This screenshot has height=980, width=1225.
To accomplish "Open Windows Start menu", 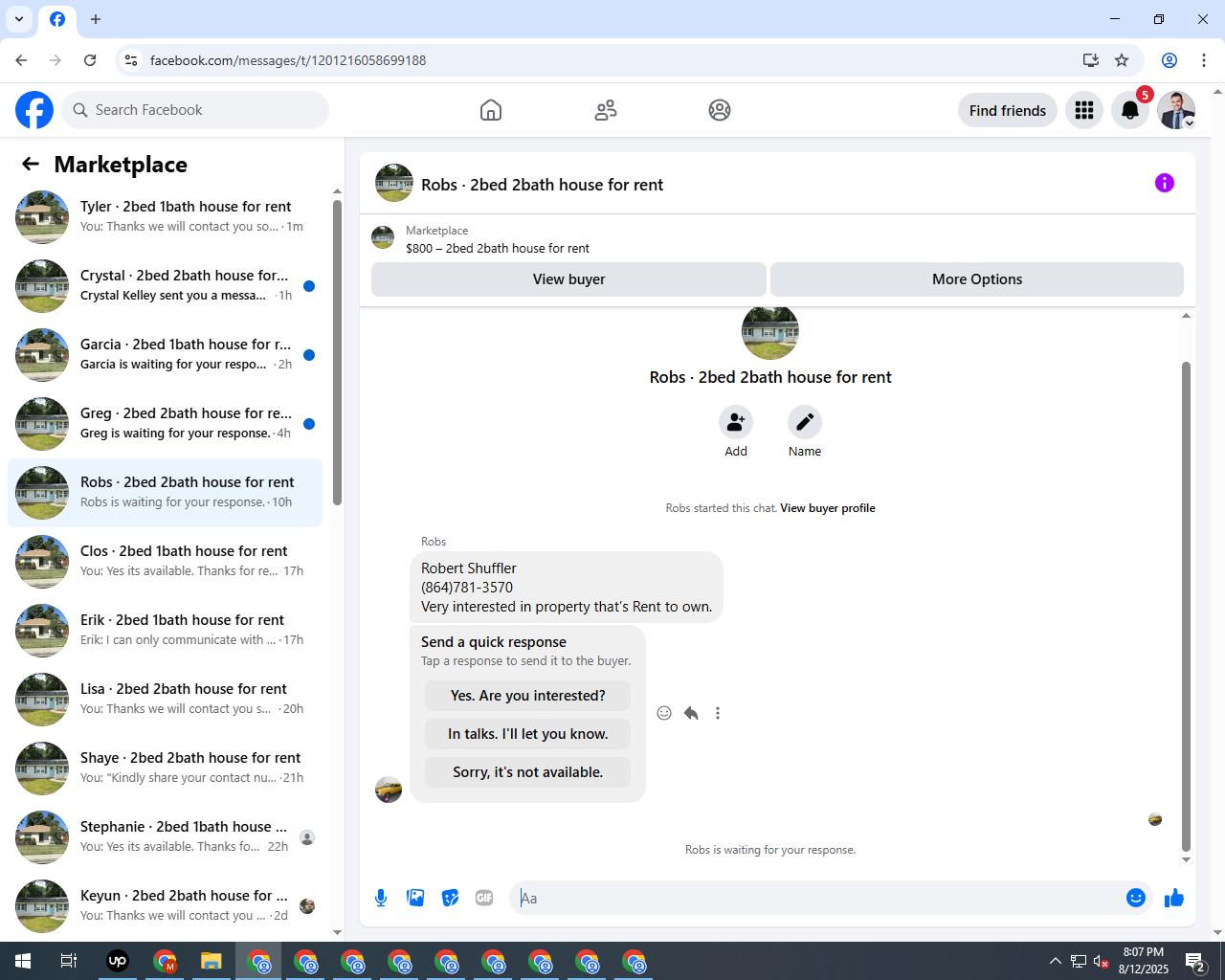I will pos(23,961).
